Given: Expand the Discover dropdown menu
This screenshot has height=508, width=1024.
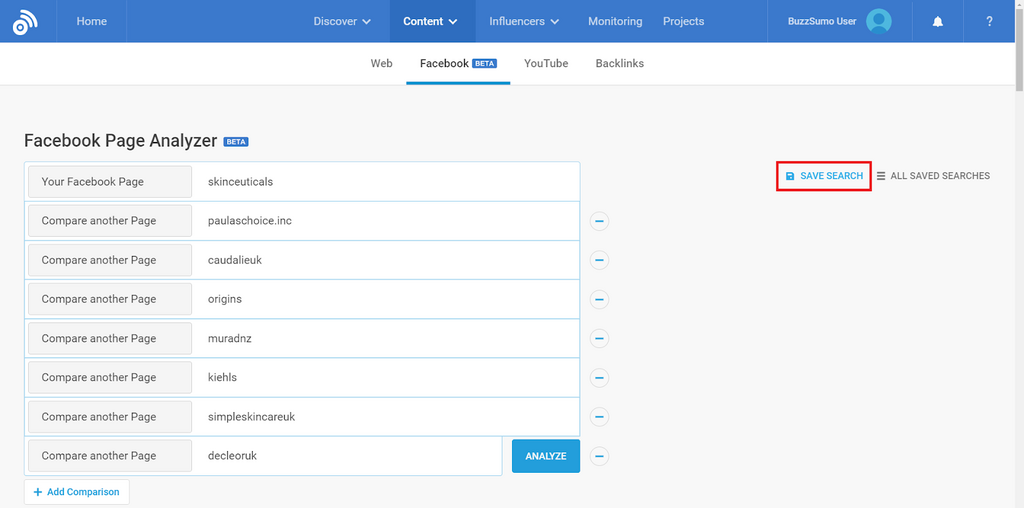Looking at the screenshot, I should (x=342, y=21).
